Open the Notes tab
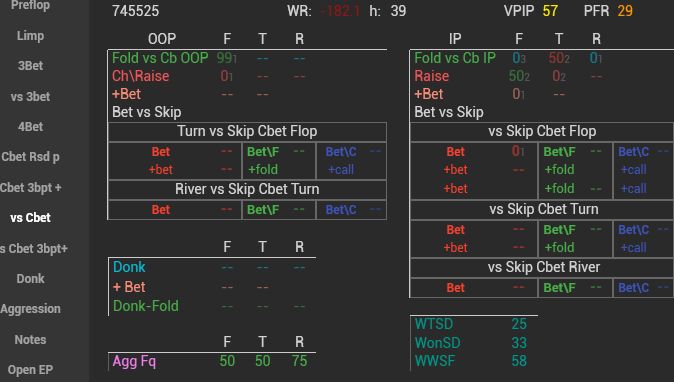The width and height of the screenshot is (674, 382). (30, 339)
